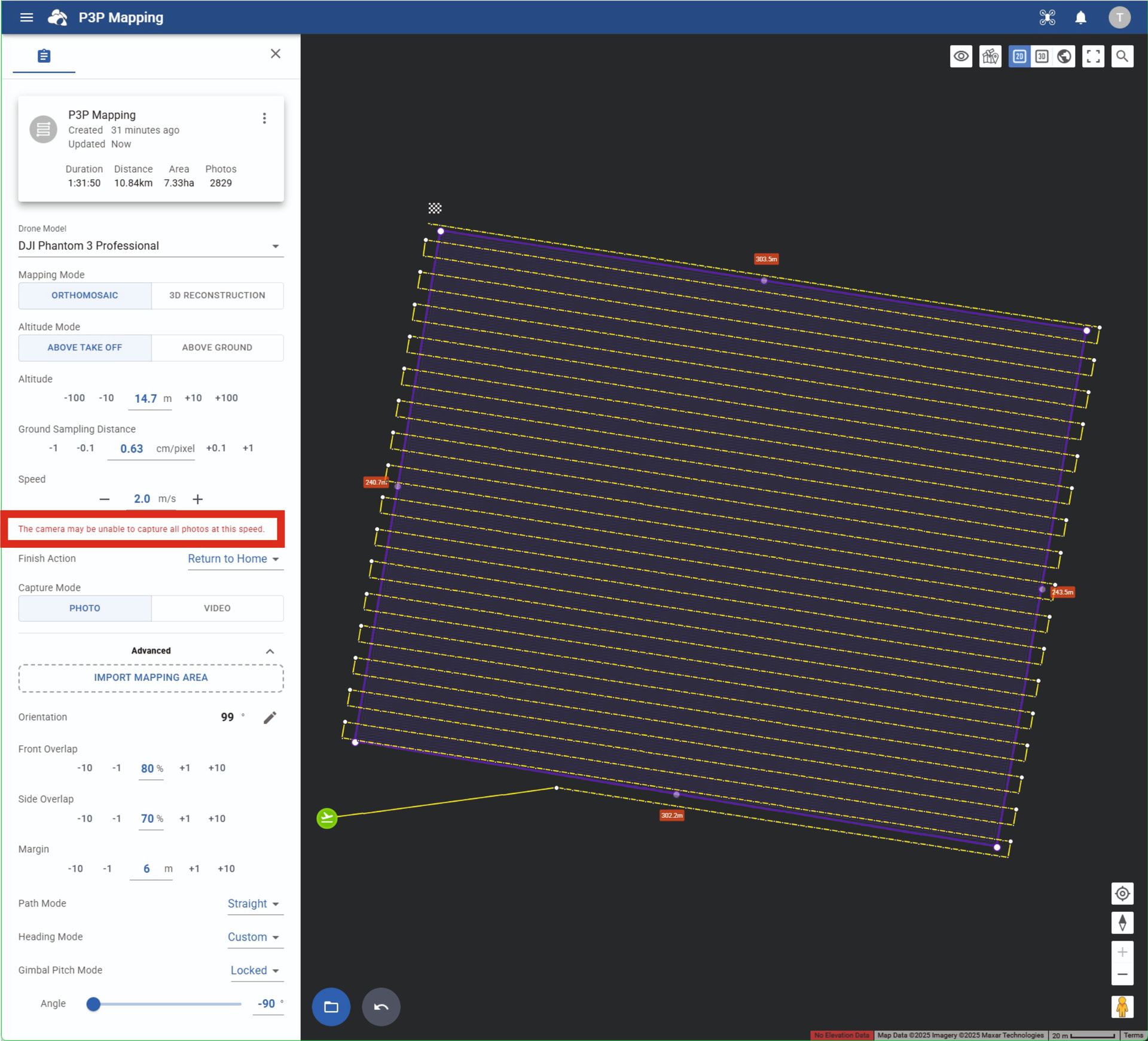Select the mission details clipboard tab
Image resolution: width=1148 pixels, height=1041 pixels.
coord(43,56)
